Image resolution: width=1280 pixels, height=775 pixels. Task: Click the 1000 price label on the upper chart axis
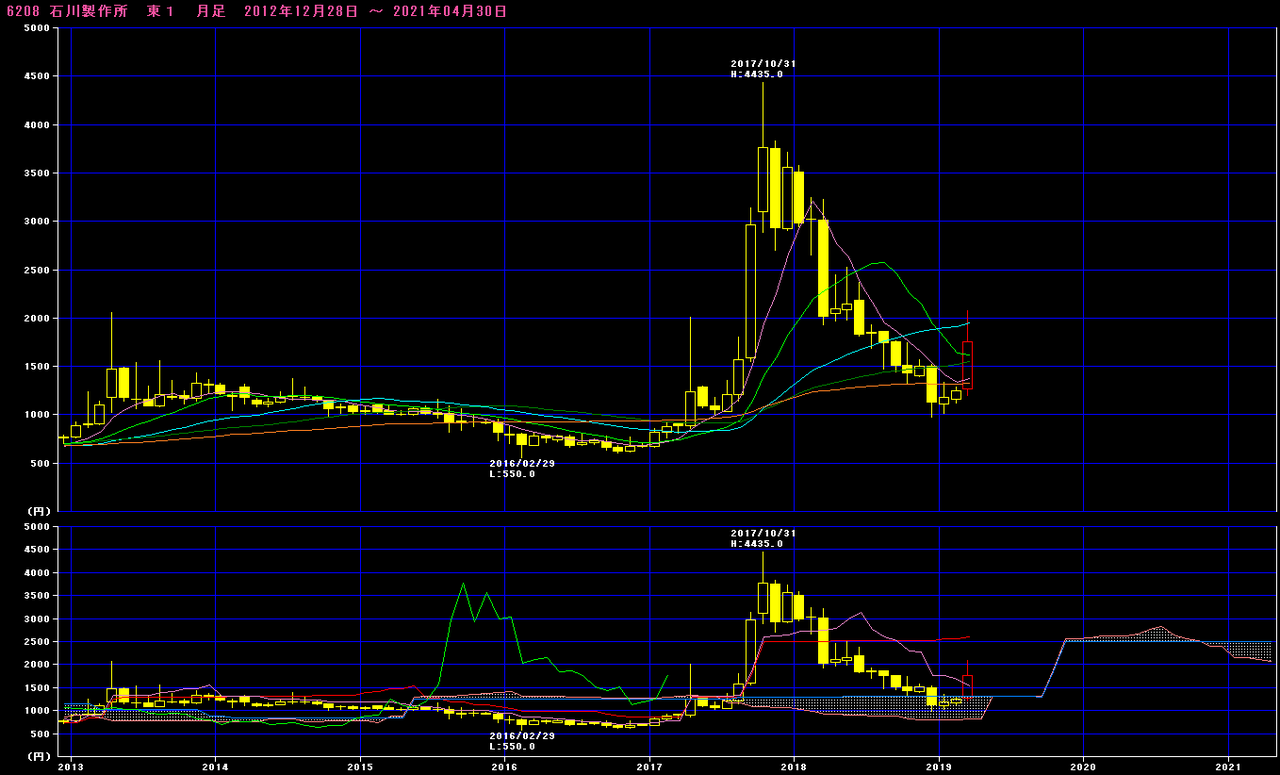pyautogui.click(x=37, y=415)
